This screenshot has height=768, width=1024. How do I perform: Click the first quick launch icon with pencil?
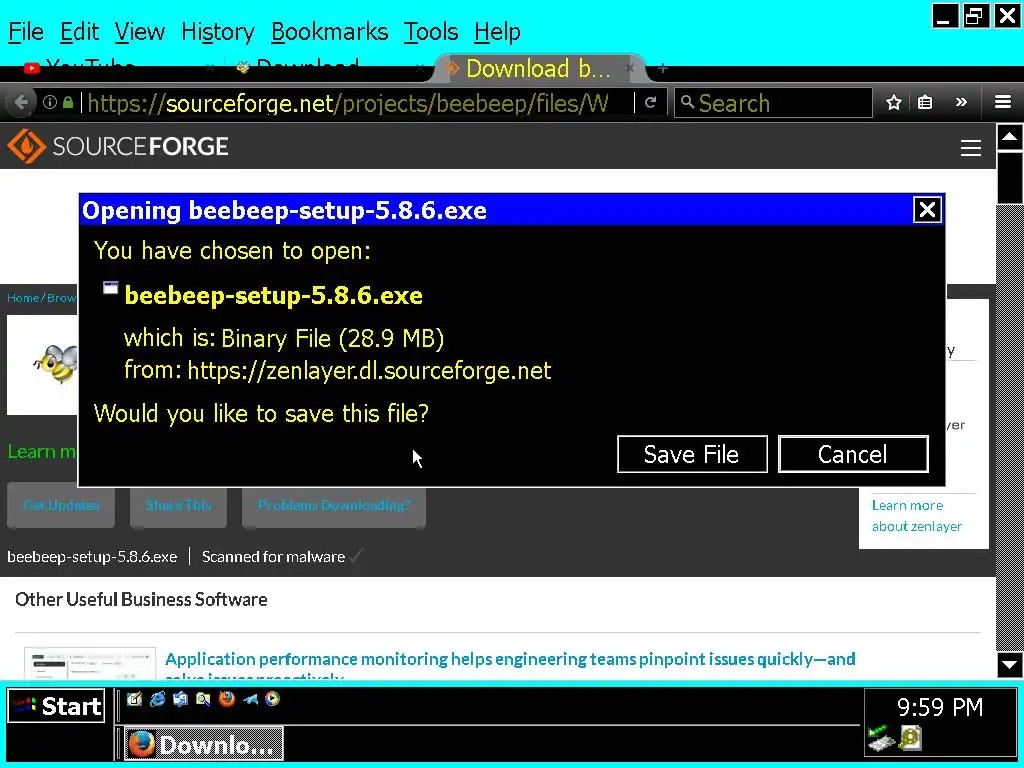point(135,699)
